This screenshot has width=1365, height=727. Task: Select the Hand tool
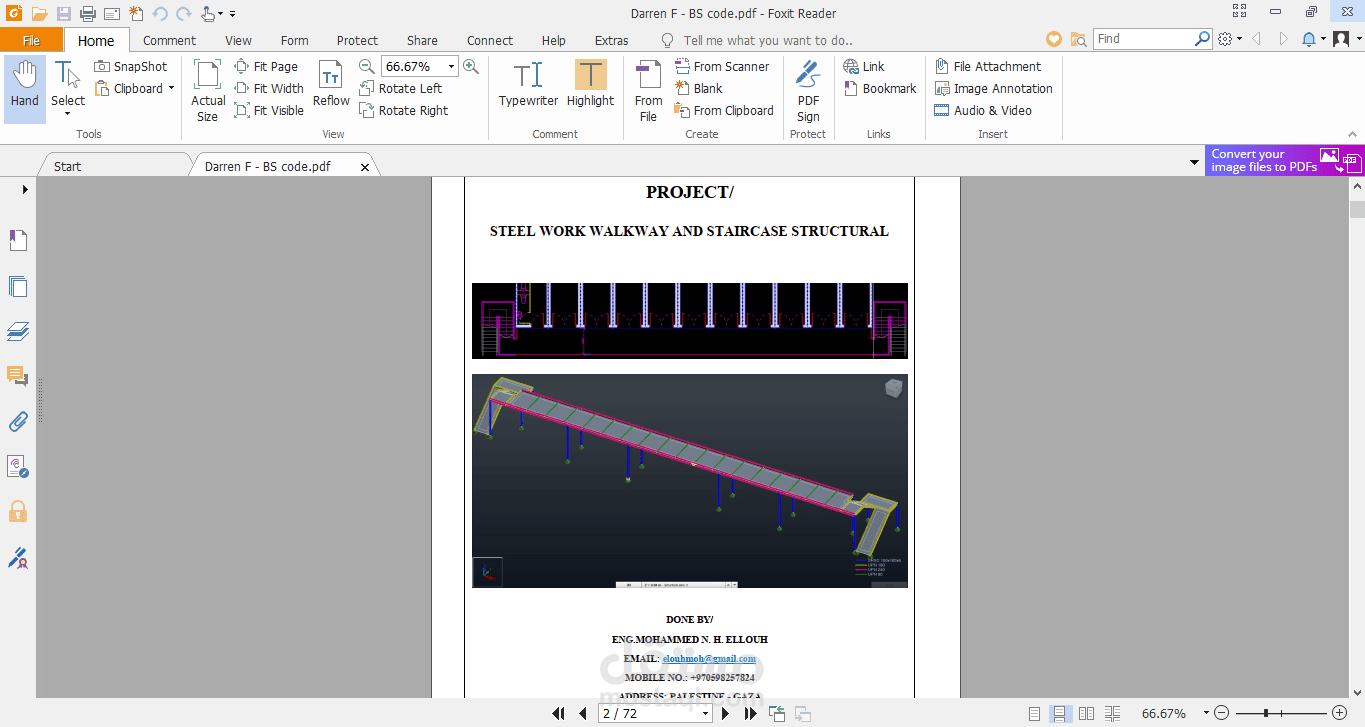pos(25,88)
